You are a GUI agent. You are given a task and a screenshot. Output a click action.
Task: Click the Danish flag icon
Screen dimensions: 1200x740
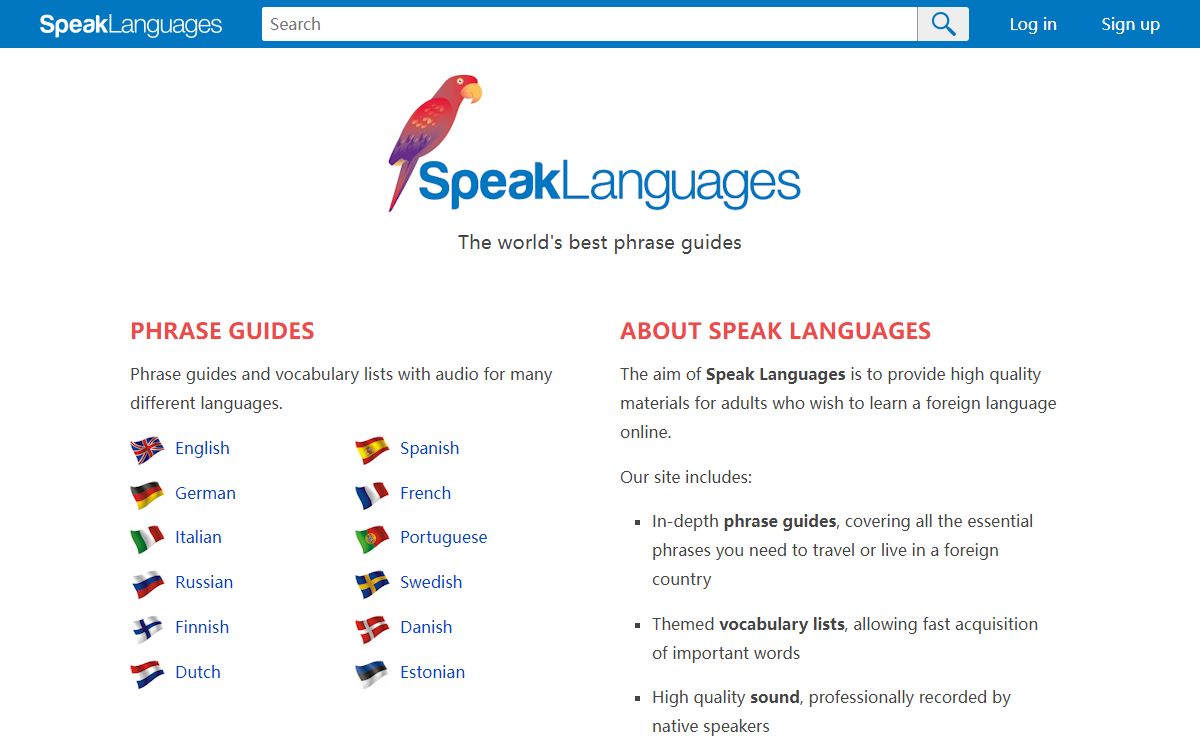point(372,628)
